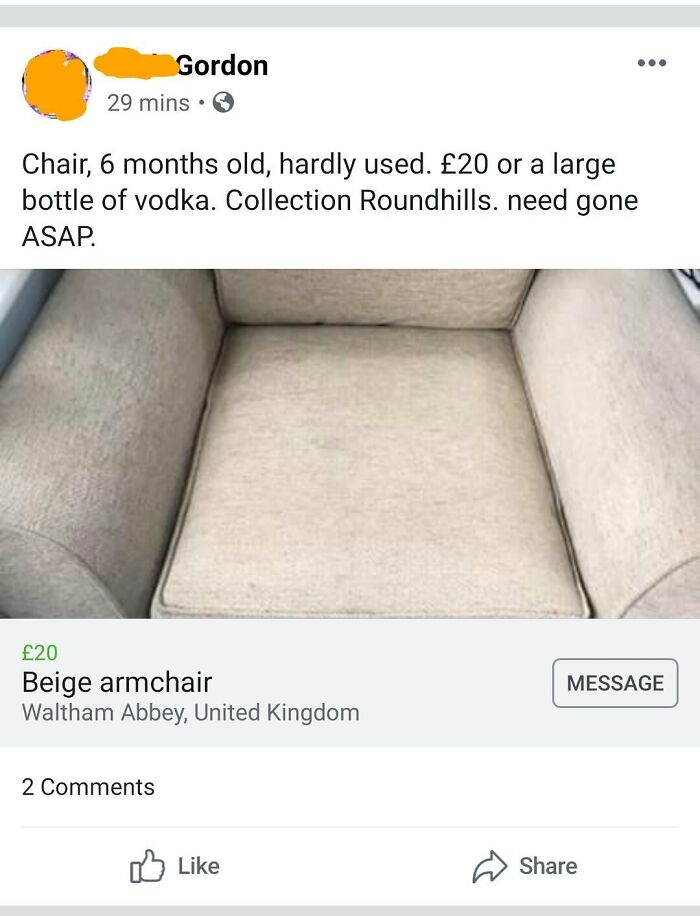
Task: Click the Share arrow icon
Action: click(x=490, y=864)
